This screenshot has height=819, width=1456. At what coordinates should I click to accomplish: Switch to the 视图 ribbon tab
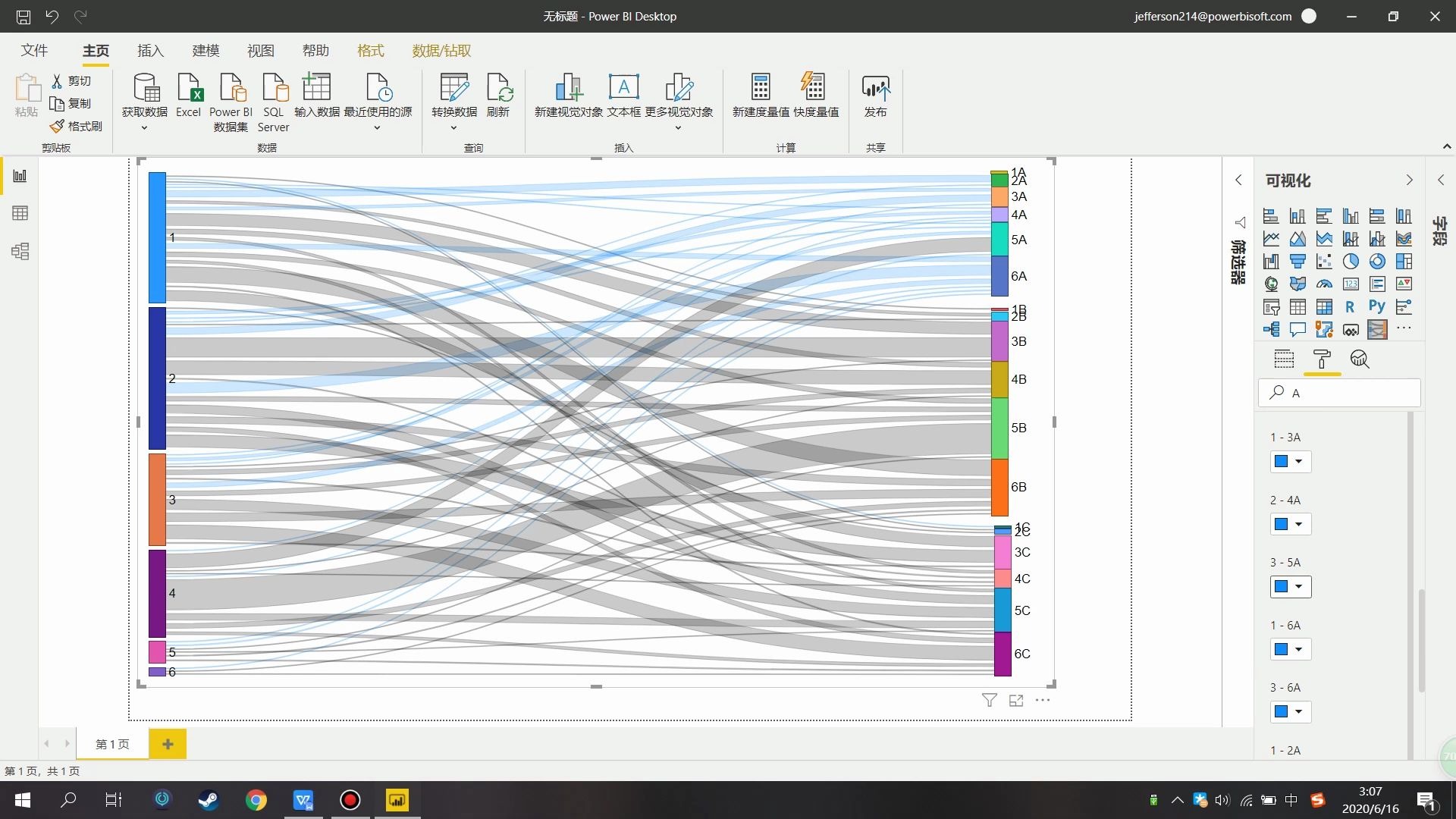coord(260,51)
